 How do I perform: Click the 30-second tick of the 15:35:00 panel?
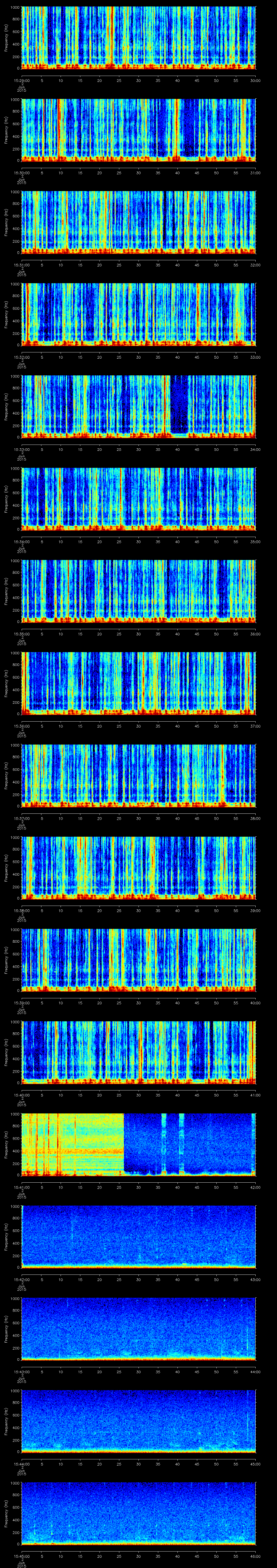click(139, 634)
